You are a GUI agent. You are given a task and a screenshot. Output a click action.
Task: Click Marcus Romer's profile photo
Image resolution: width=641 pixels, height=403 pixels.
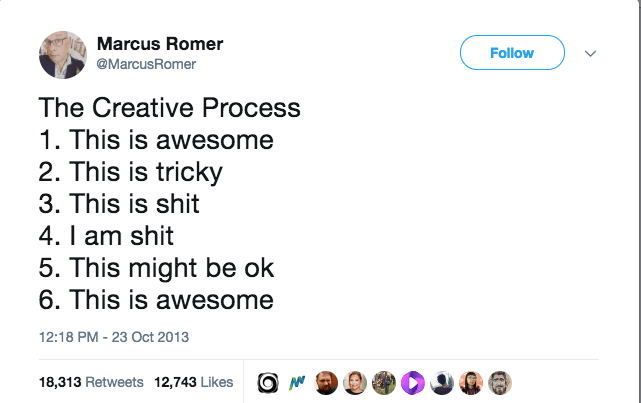pyautogui.click(x=63, y=53)
